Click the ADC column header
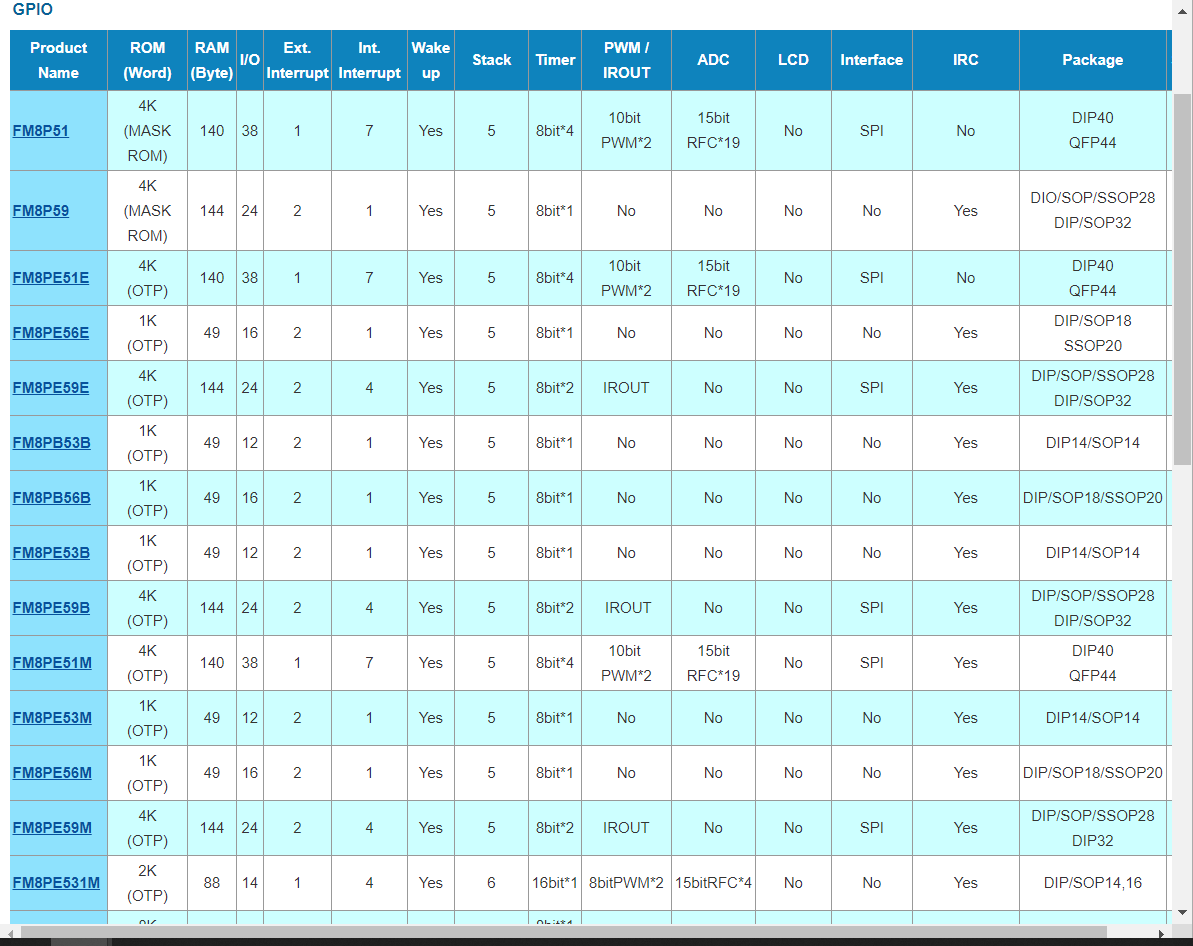Screen dimensions: 1193x946 [713, 60]
